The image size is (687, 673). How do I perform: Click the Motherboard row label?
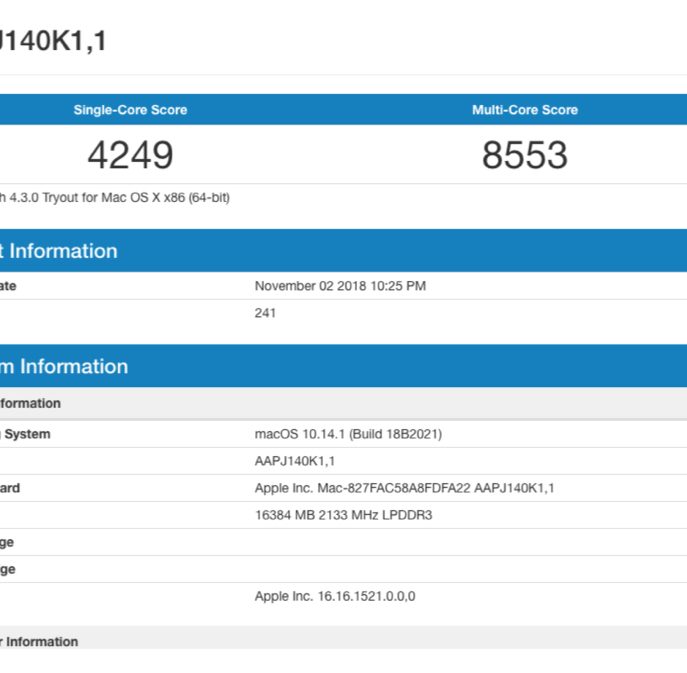[10, 488]
